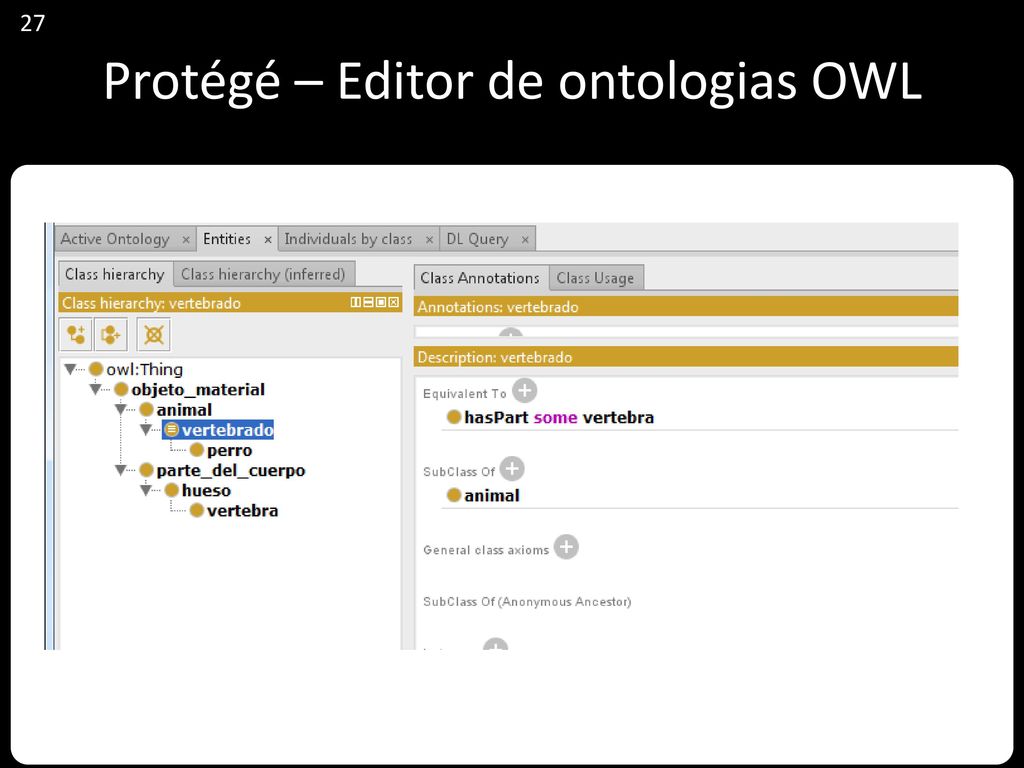Click the class icon beside objeto_material

pos(121,389)
